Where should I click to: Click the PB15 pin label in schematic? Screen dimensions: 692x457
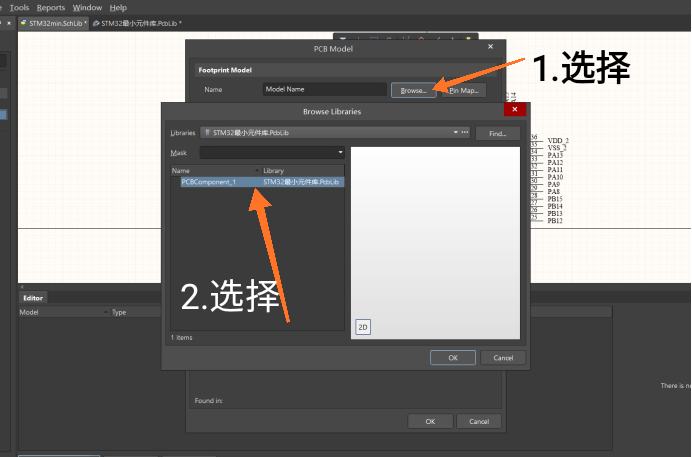tap(555, 199)
